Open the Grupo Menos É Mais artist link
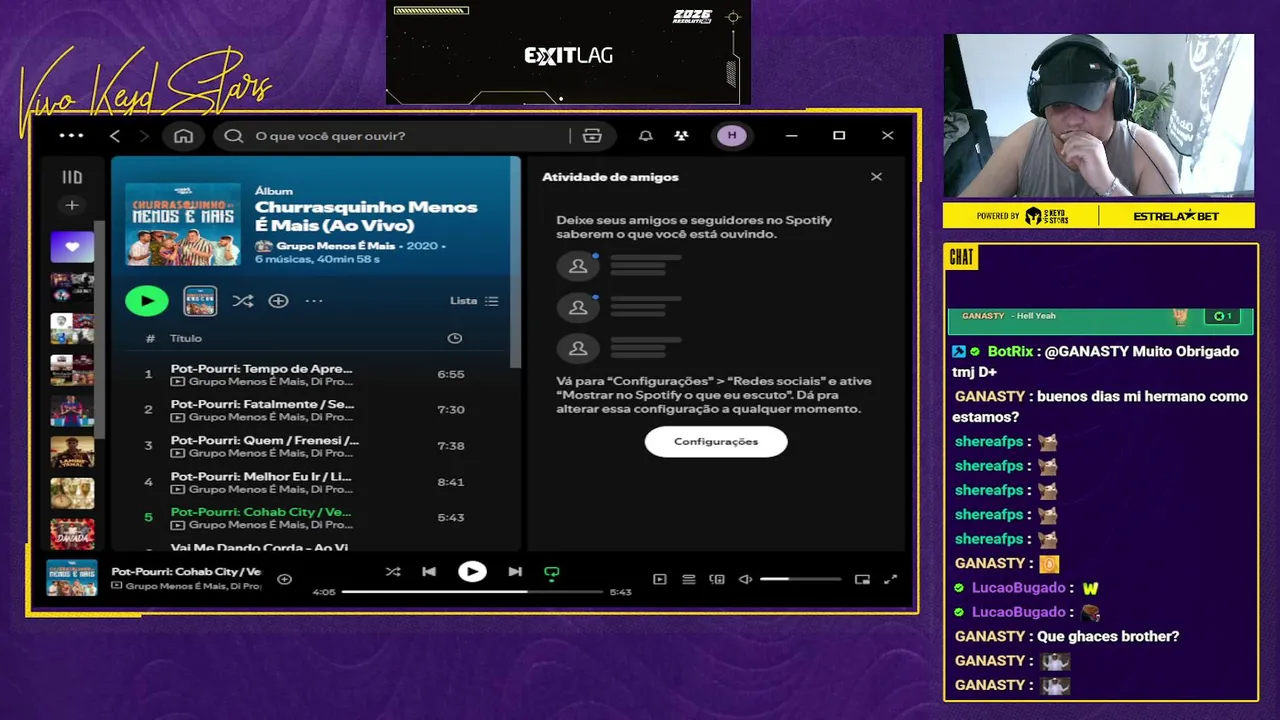This screenshot has height=720, width=1280. 336,245
